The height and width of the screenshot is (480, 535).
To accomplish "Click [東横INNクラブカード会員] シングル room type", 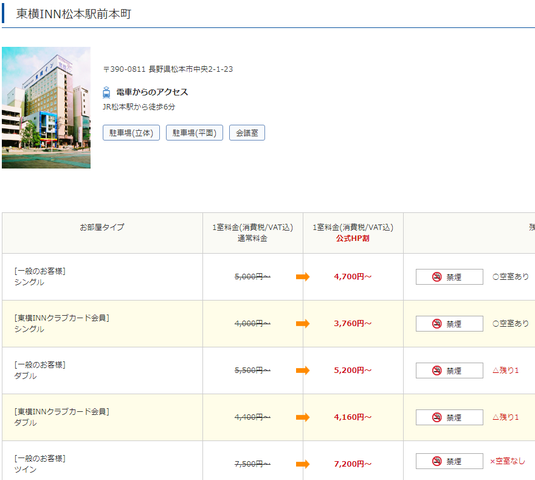I will point(62,323).
